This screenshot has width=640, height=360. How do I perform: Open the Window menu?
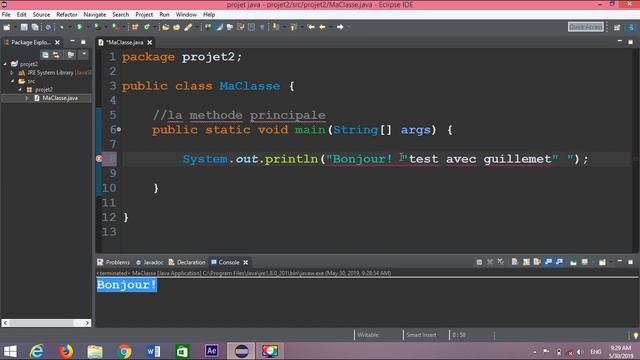(x=186, y=14)
